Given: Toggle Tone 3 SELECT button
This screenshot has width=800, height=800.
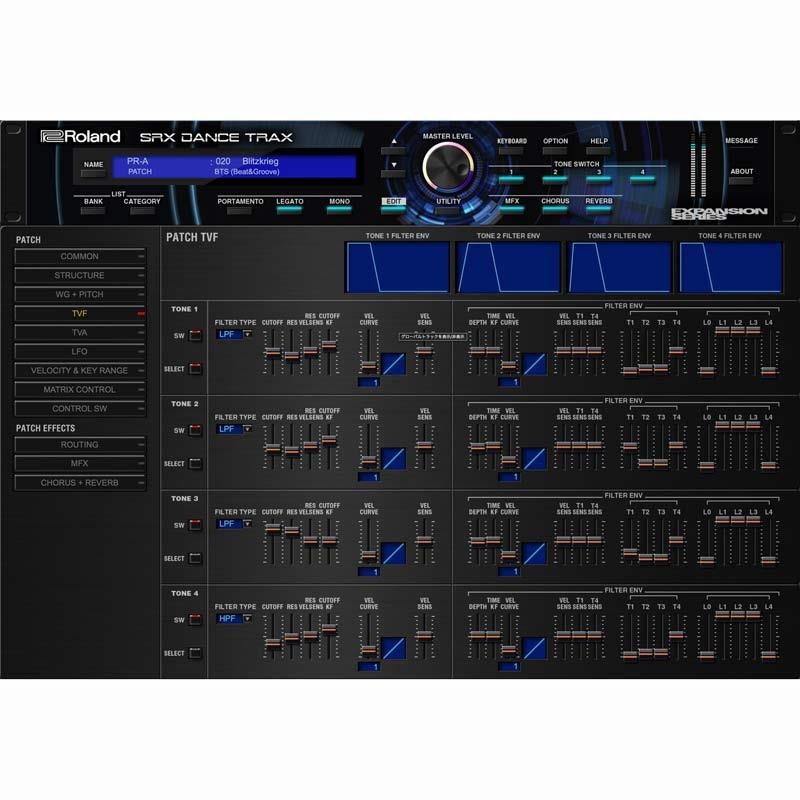Looking at the screenshot, I should pos(195,558).
